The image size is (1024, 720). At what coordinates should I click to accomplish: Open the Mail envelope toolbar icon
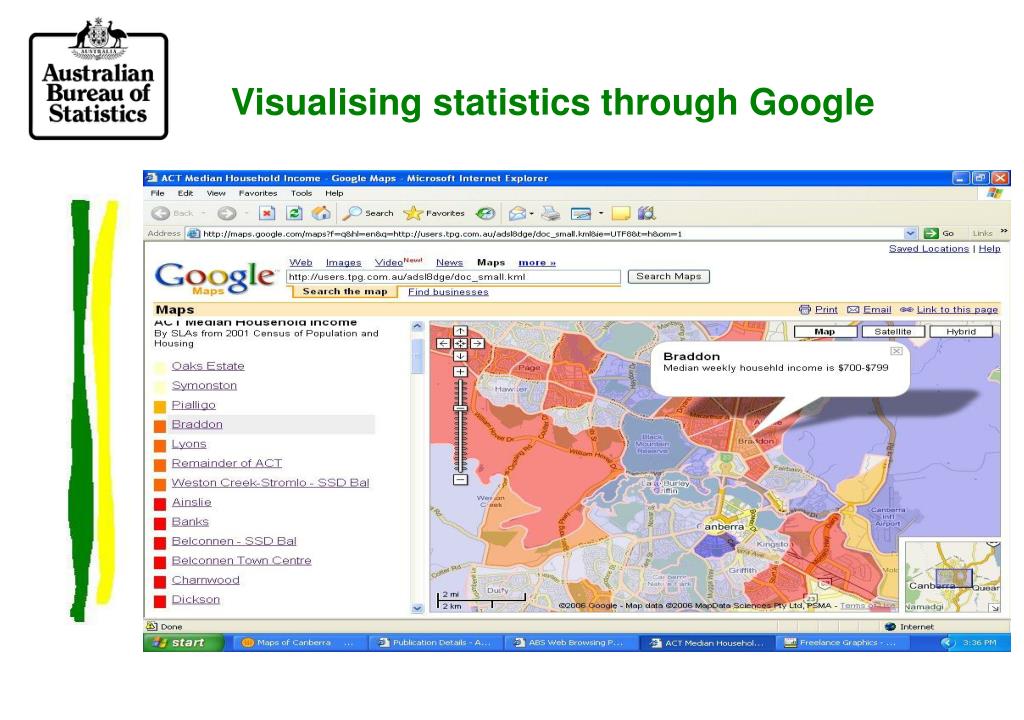tap(517, 213)
